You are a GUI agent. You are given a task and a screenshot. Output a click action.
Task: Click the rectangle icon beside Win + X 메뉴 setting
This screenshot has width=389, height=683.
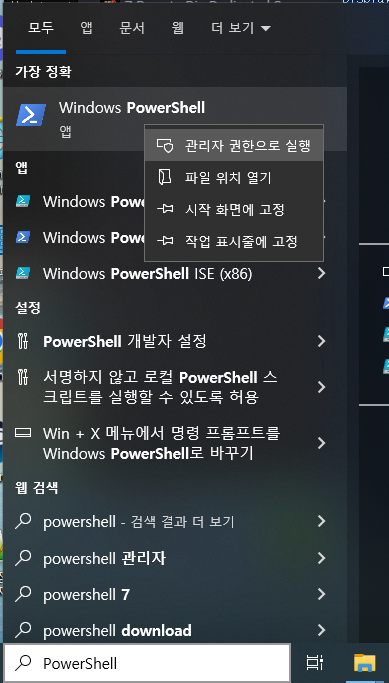point(23,433)
